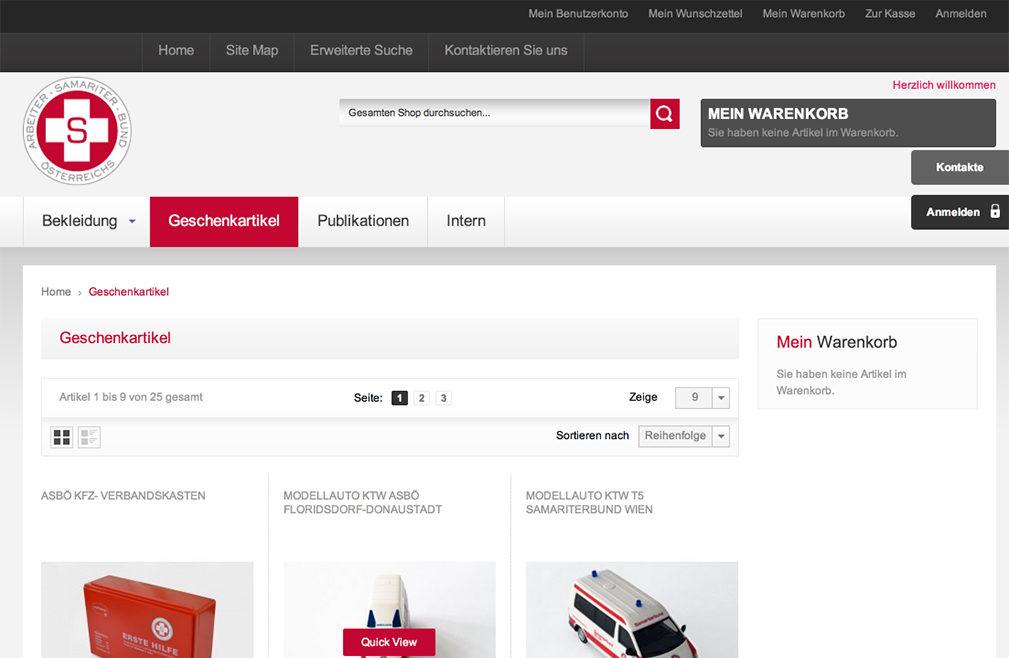The image size is (1009, 658).
Task: Click the lock icon on Anmelden tab
Action: (994, 212)
